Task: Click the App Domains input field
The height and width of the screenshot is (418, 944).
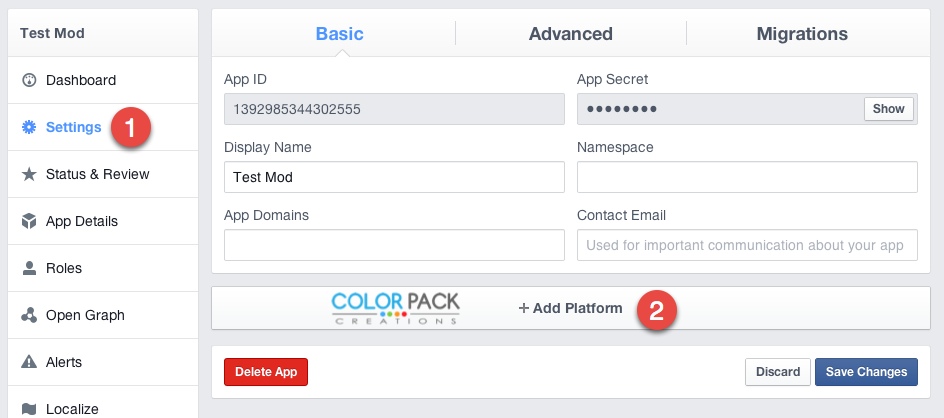Action: pos(394,245)
